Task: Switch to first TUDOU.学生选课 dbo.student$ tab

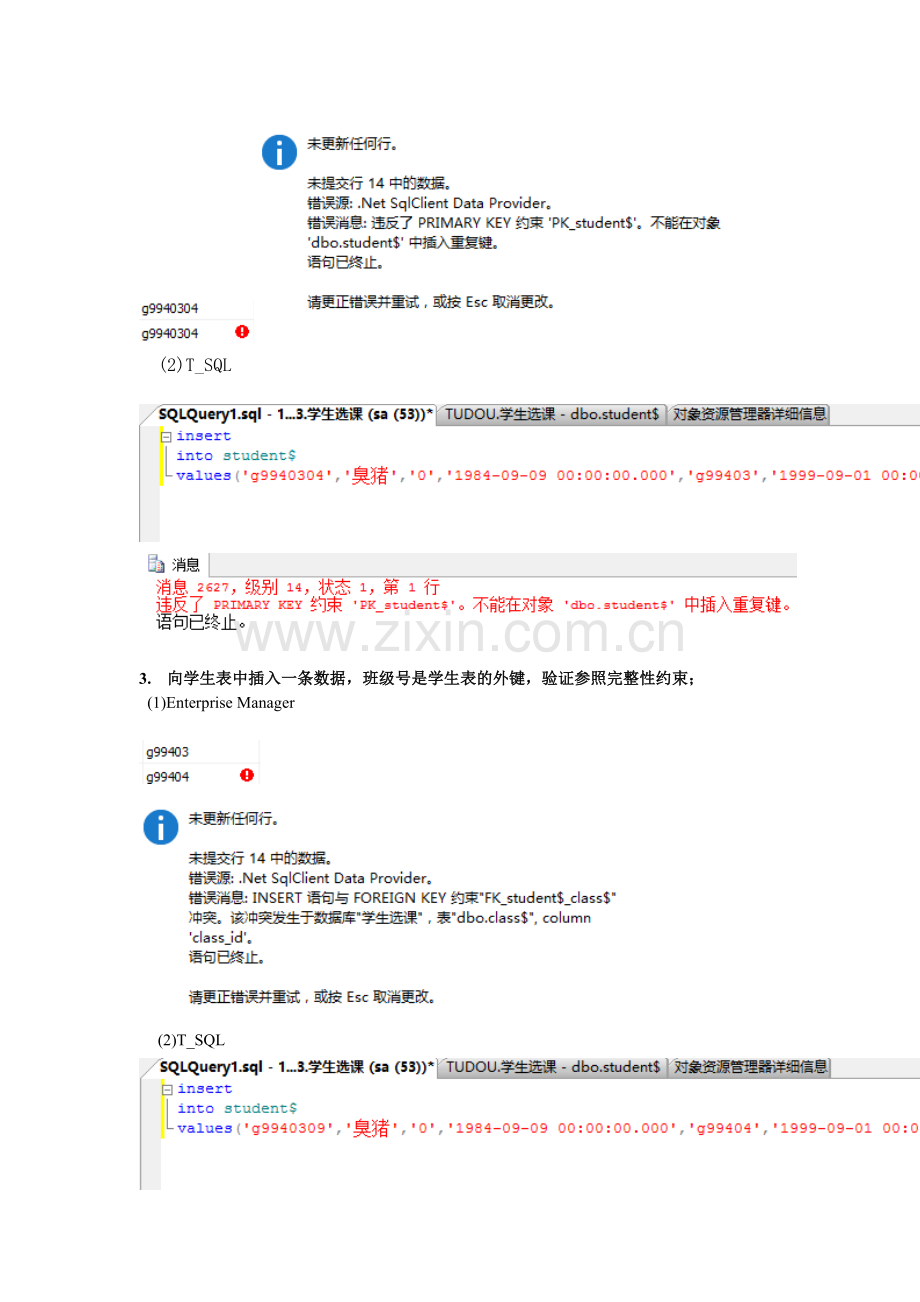Action: 551,414
